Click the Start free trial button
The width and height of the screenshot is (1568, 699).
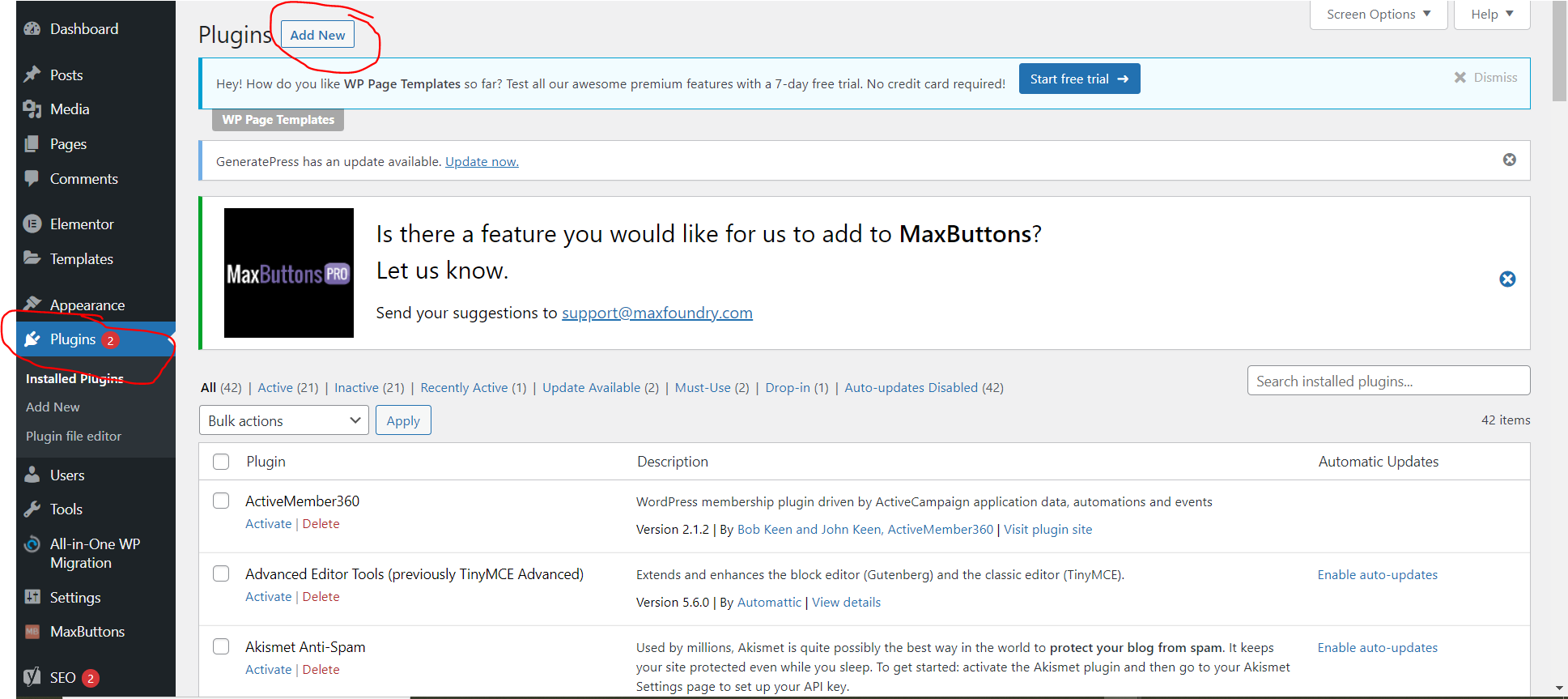coord(1079,79)
